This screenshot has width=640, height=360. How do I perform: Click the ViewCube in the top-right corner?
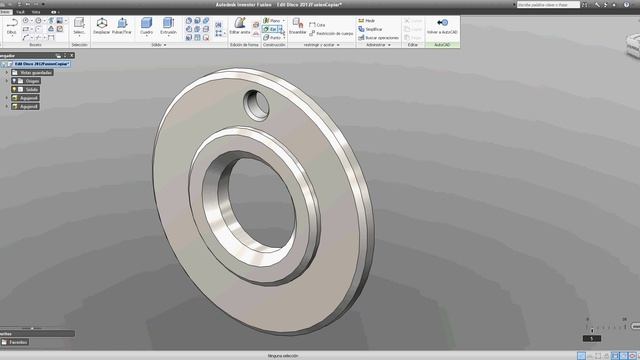633,45
